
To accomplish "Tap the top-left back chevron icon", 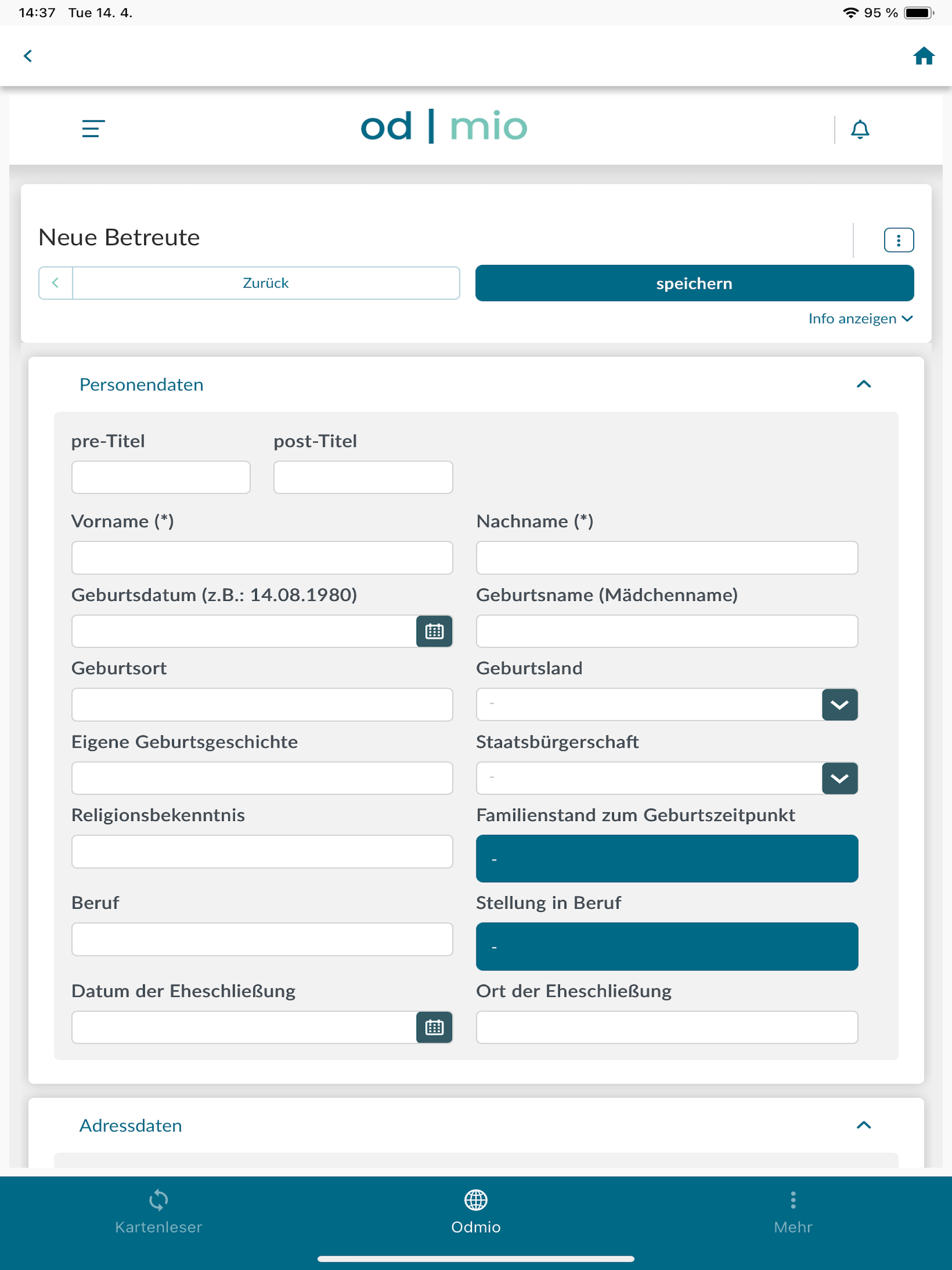I will point(28,56).
